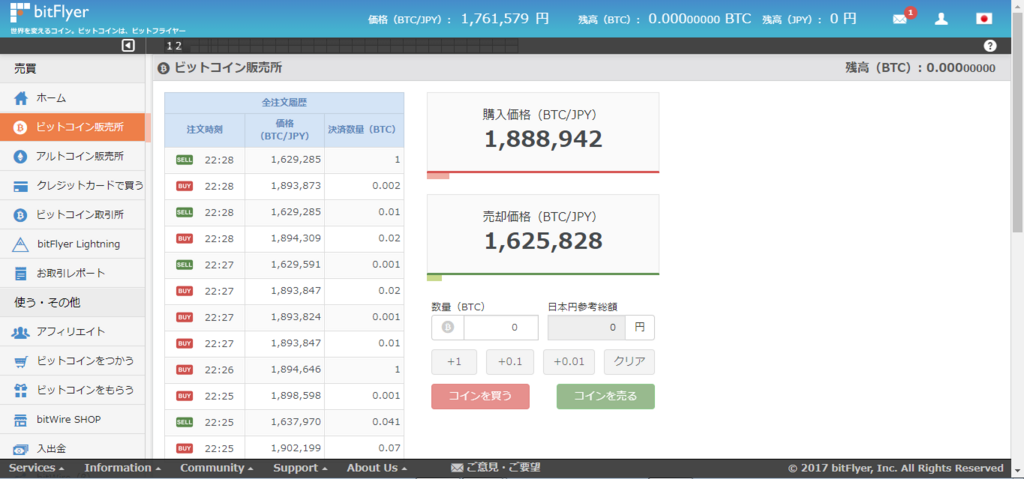This screenshot has height=479, width=1024.
Task: Expand the Services footer menu
Action: pyautogui.click(x=37, y=468)
